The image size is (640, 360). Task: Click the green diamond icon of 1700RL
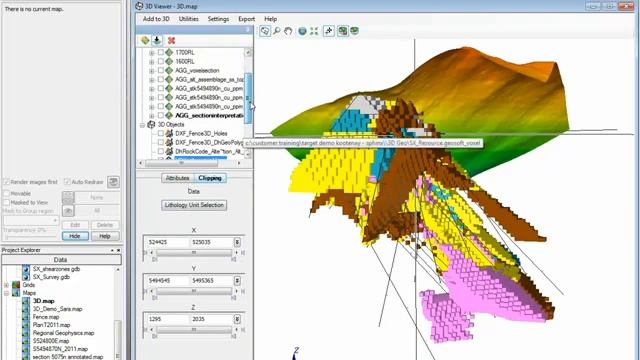point(169,53)
